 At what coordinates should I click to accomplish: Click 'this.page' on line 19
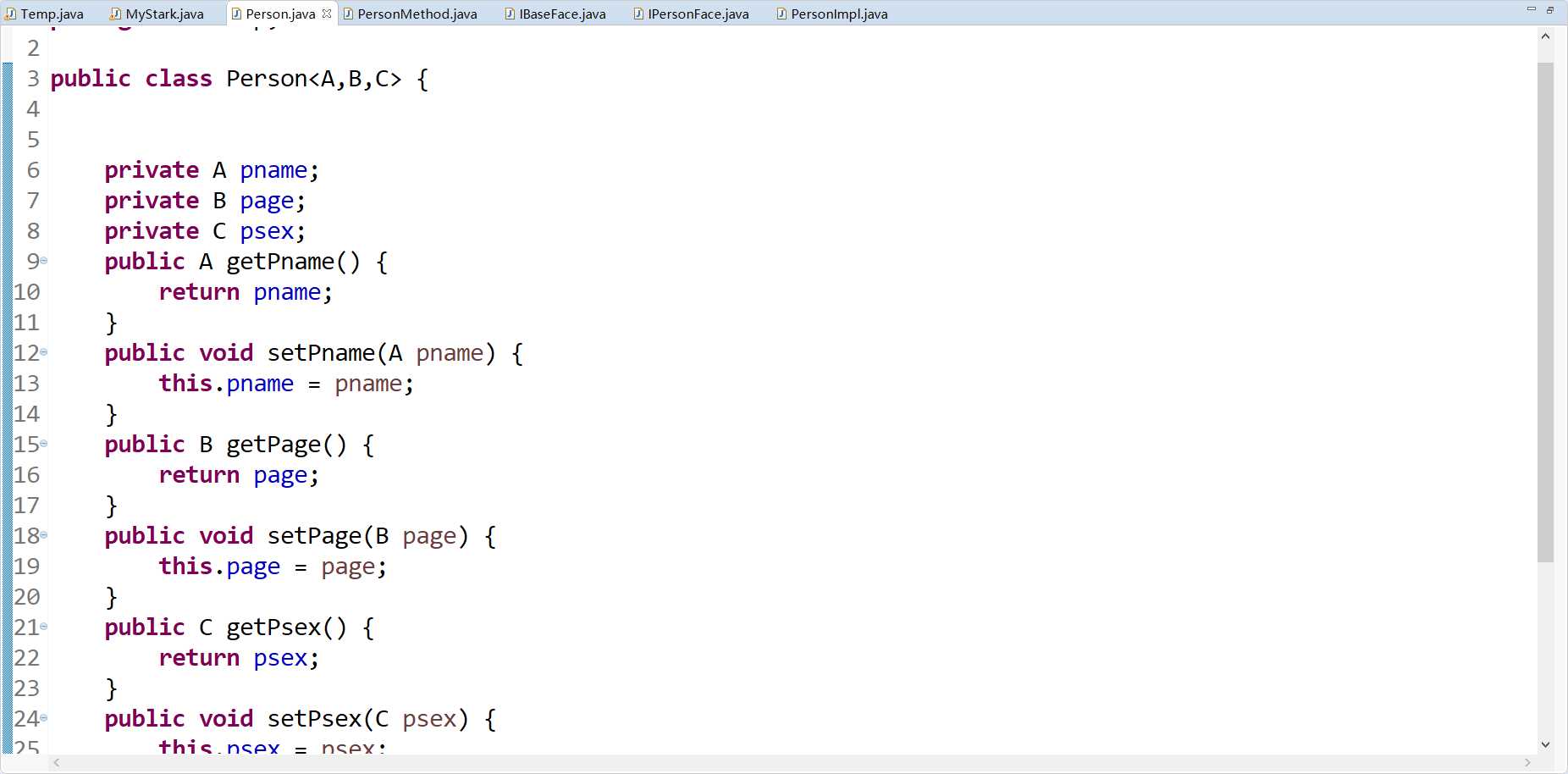[x=219, y=567]
